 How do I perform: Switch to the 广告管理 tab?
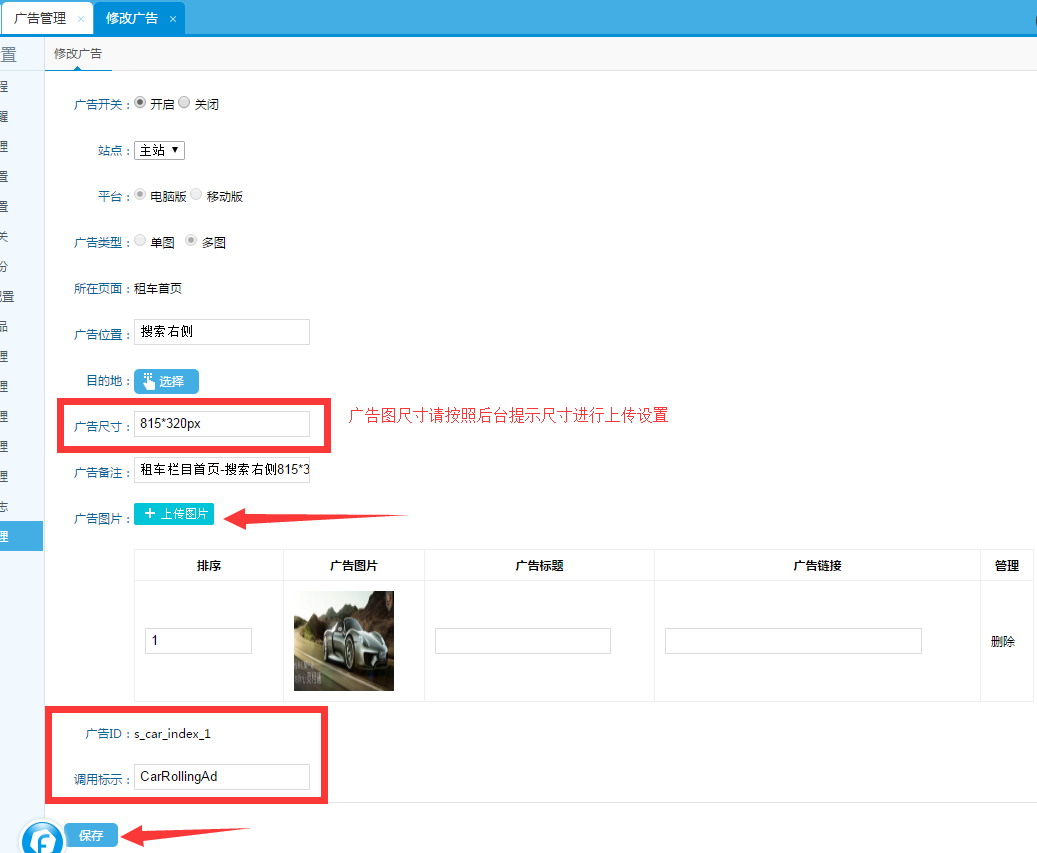[40, 19]
